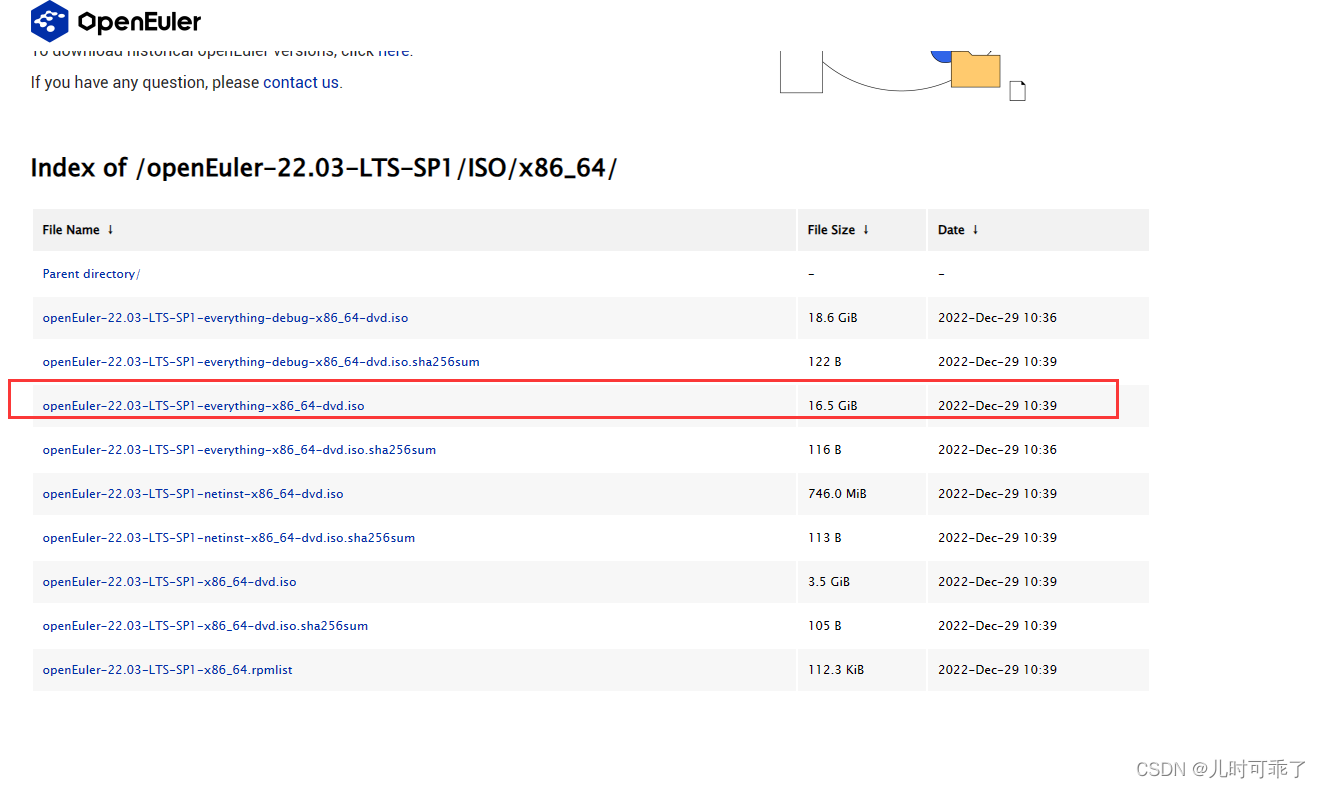Download netinst-x86_64-dvd.iso file

[193, 494]
